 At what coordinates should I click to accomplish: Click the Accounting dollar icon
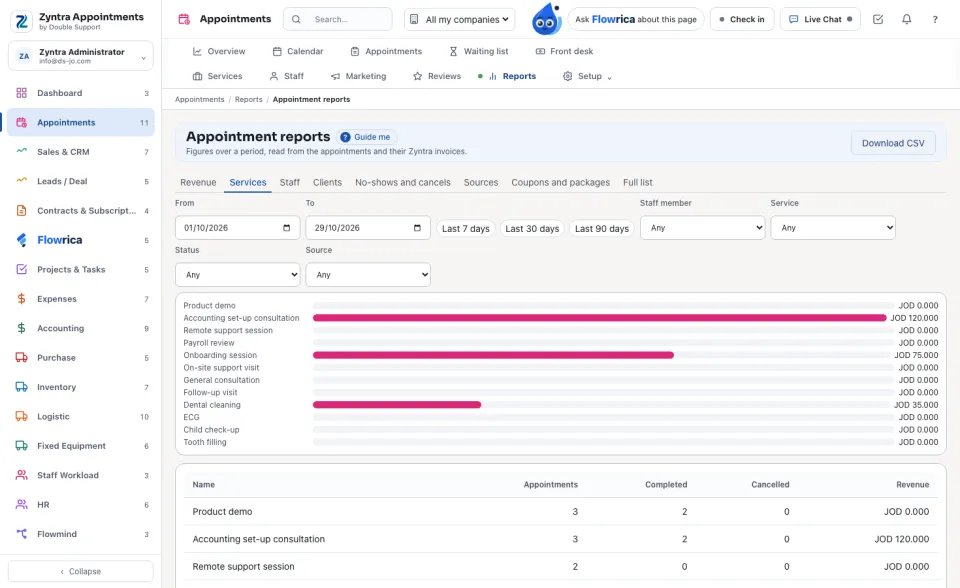coord(21,328)
